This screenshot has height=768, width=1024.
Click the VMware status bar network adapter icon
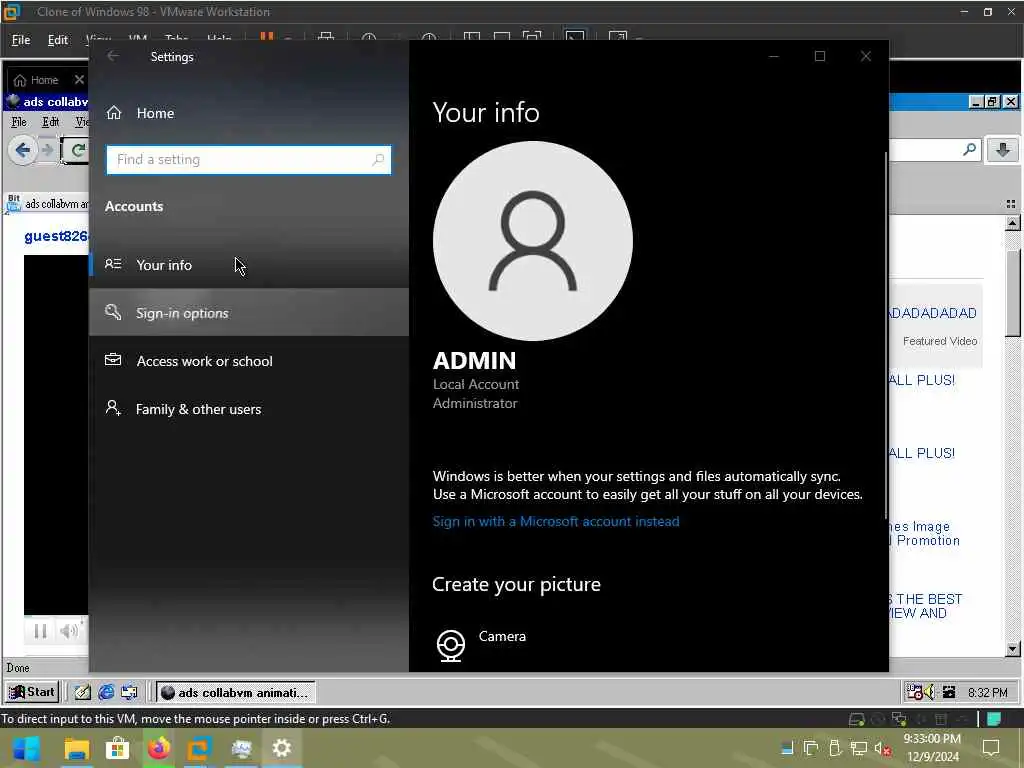tap(899, 720)
